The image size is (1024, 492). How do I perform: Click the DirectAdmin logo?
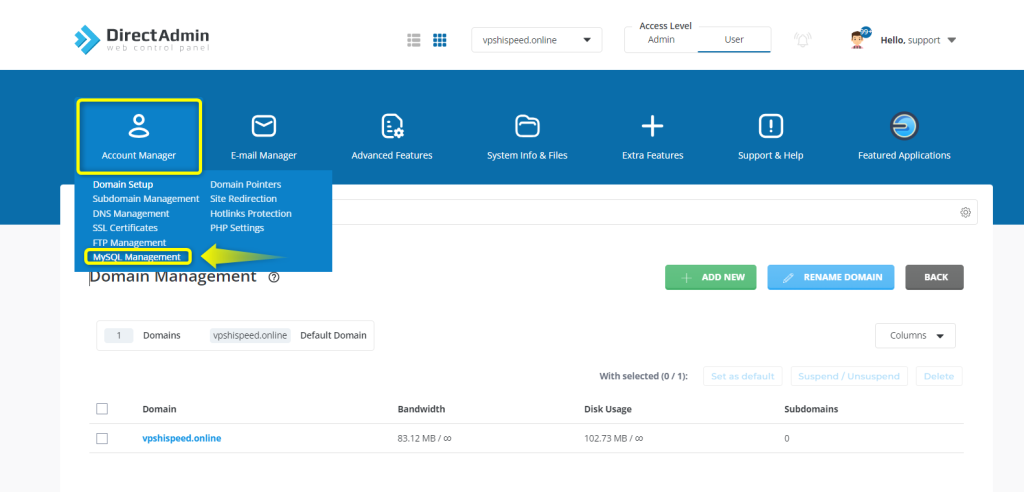pos(142,39)
